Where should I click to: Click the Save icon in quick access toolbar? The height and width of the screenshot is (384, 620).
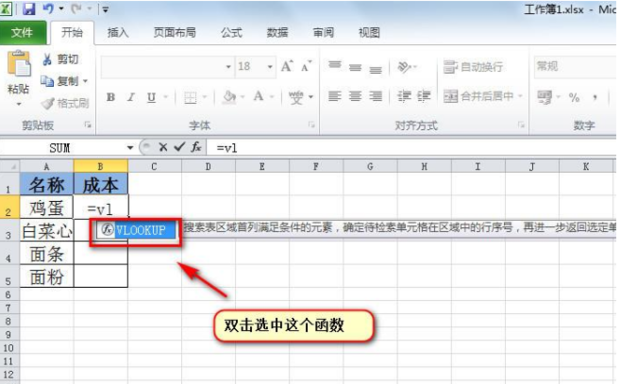tap(28, 9)
